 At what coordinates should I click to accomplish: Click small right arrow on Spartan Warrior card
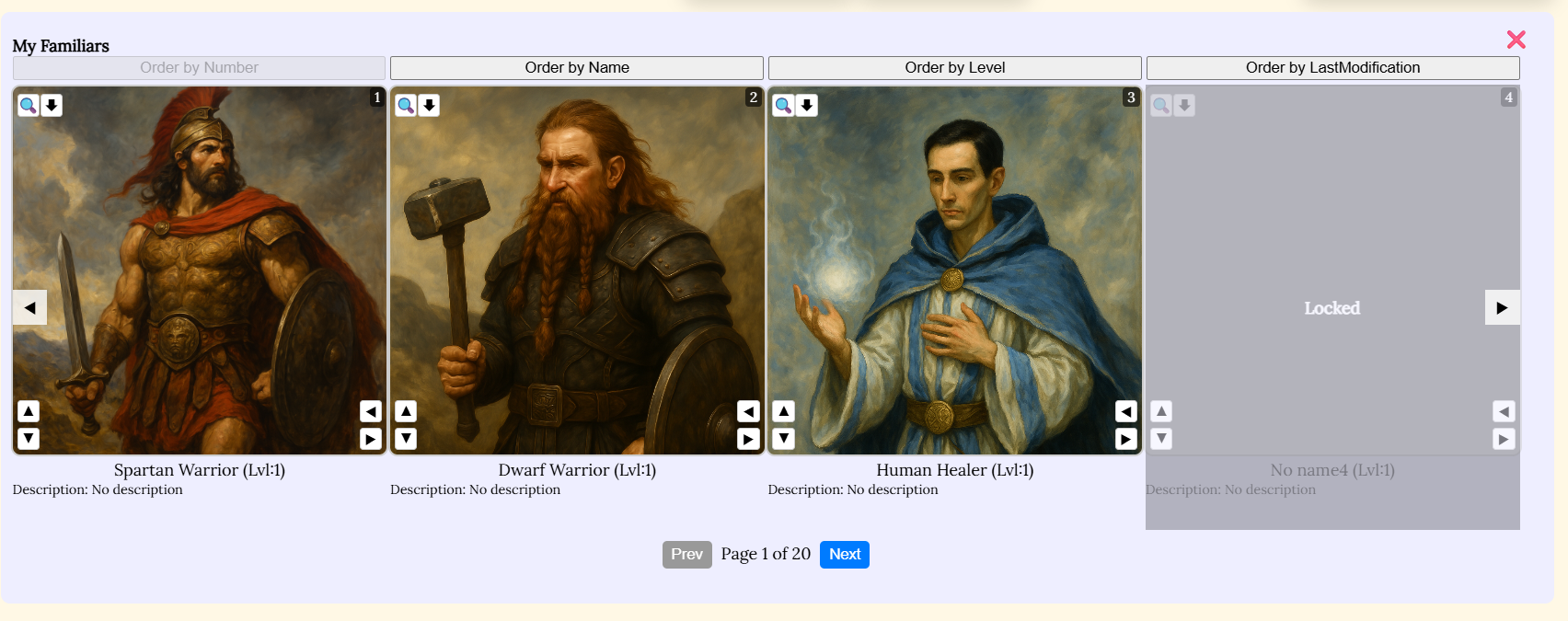(371, 439)
